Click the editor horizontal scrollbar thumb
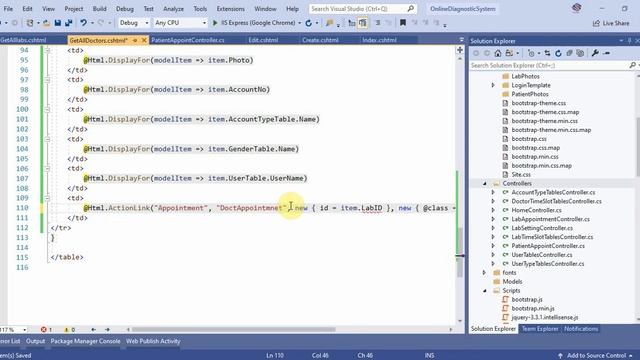Image resolution: width=640 pixels, height=360 pixels. pos(233,329)
